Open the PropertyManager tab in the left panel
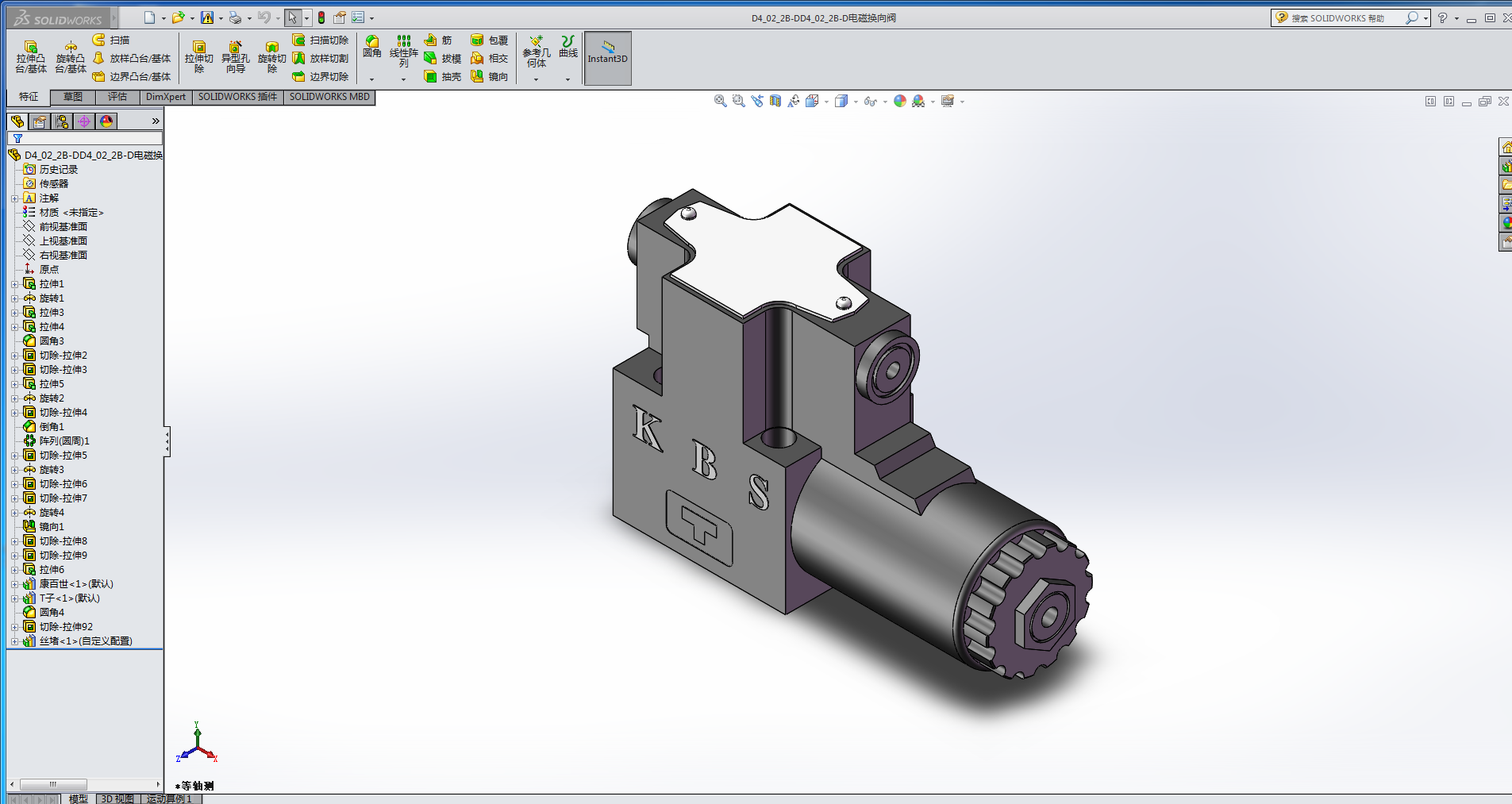This screenshot has height=804, width=1512. click(x=40, y=121)
